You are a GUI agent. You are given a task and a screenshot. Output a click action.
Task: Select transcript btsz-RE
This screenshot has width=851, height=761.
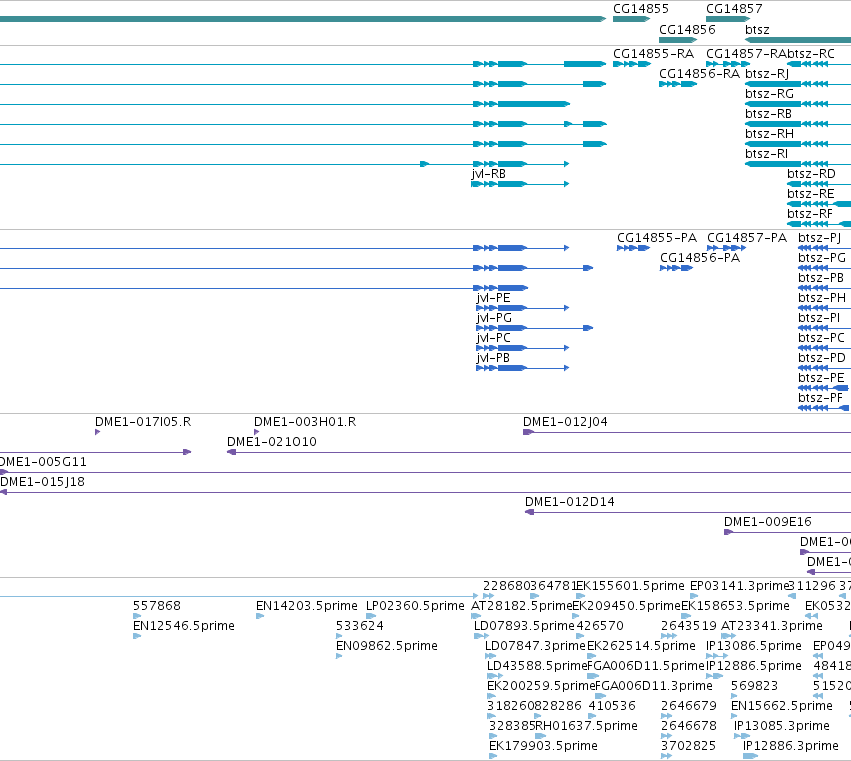coord(811,194)
